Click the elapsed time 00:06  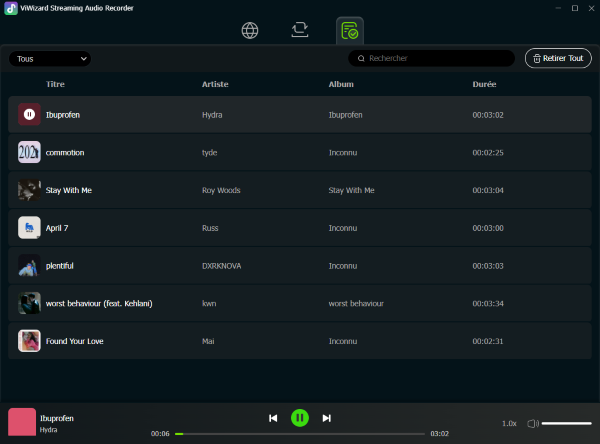(160, 434)
